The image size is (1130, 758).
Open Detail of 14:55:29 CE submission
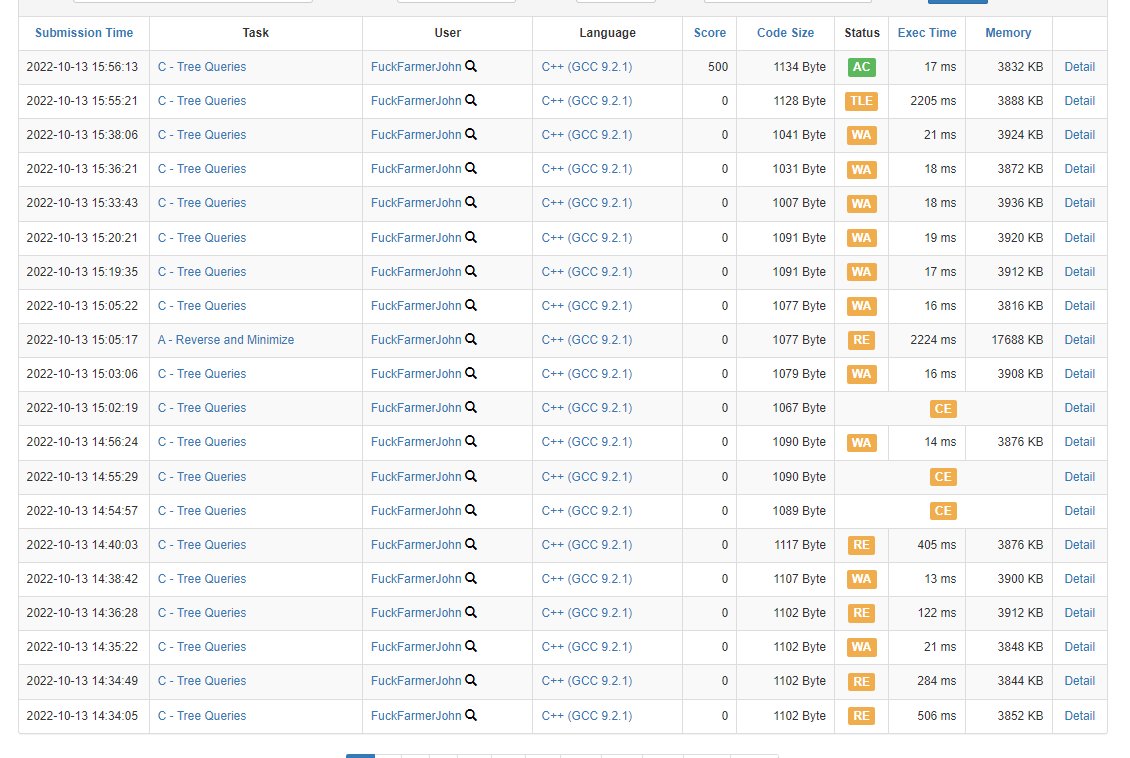click(1080, 477)
